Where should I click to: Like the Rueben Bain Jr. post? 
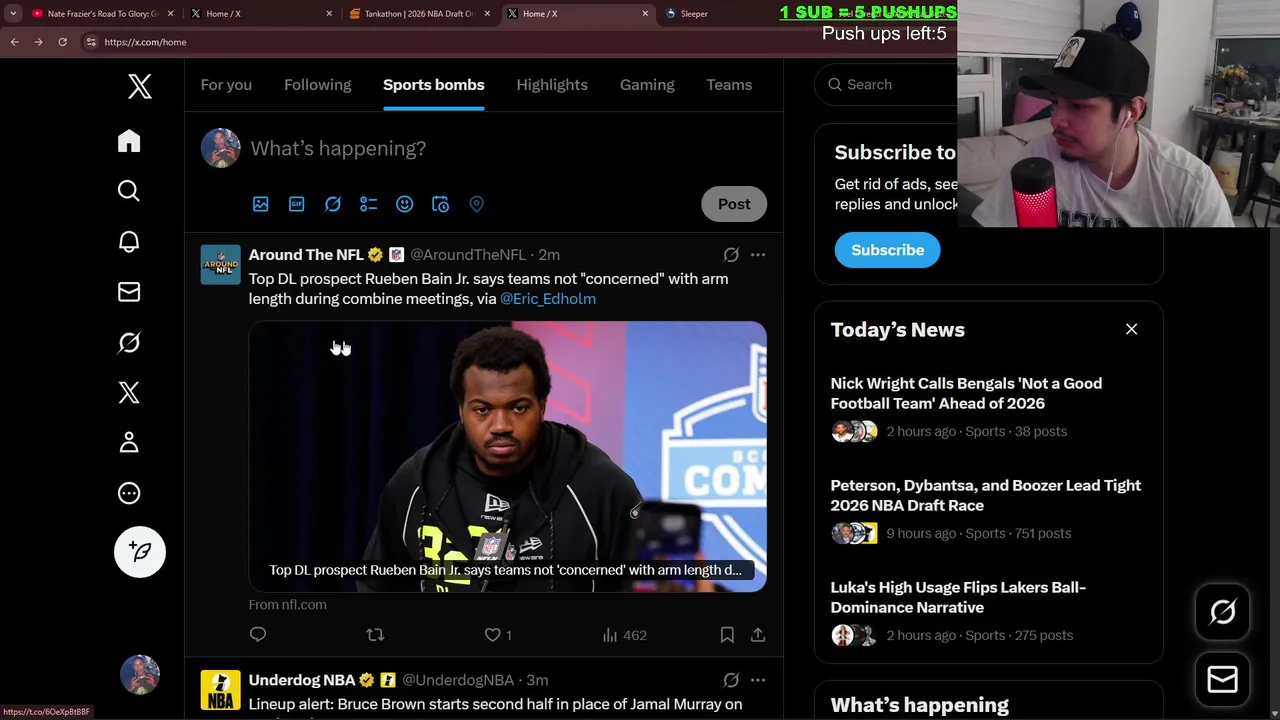pos(498,635)
